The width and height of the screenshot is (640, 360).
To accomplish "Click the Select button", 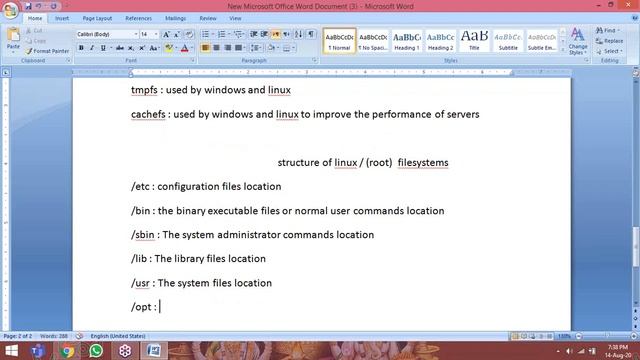I will pos(609,51).
